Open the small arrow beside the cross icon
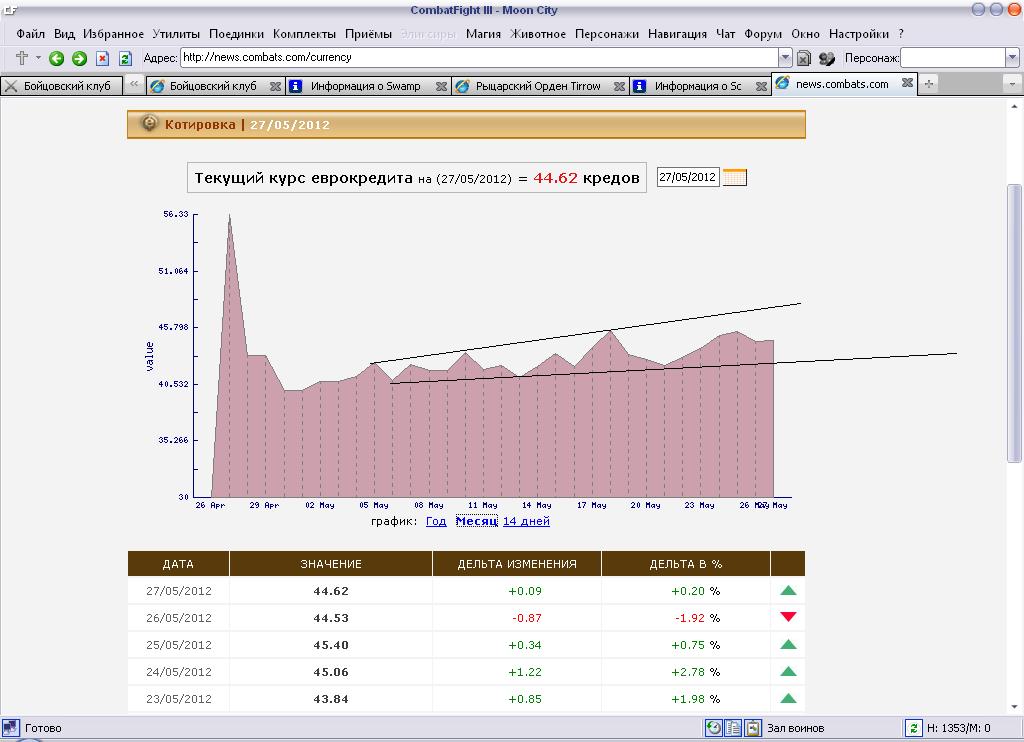 coord(38,57)
